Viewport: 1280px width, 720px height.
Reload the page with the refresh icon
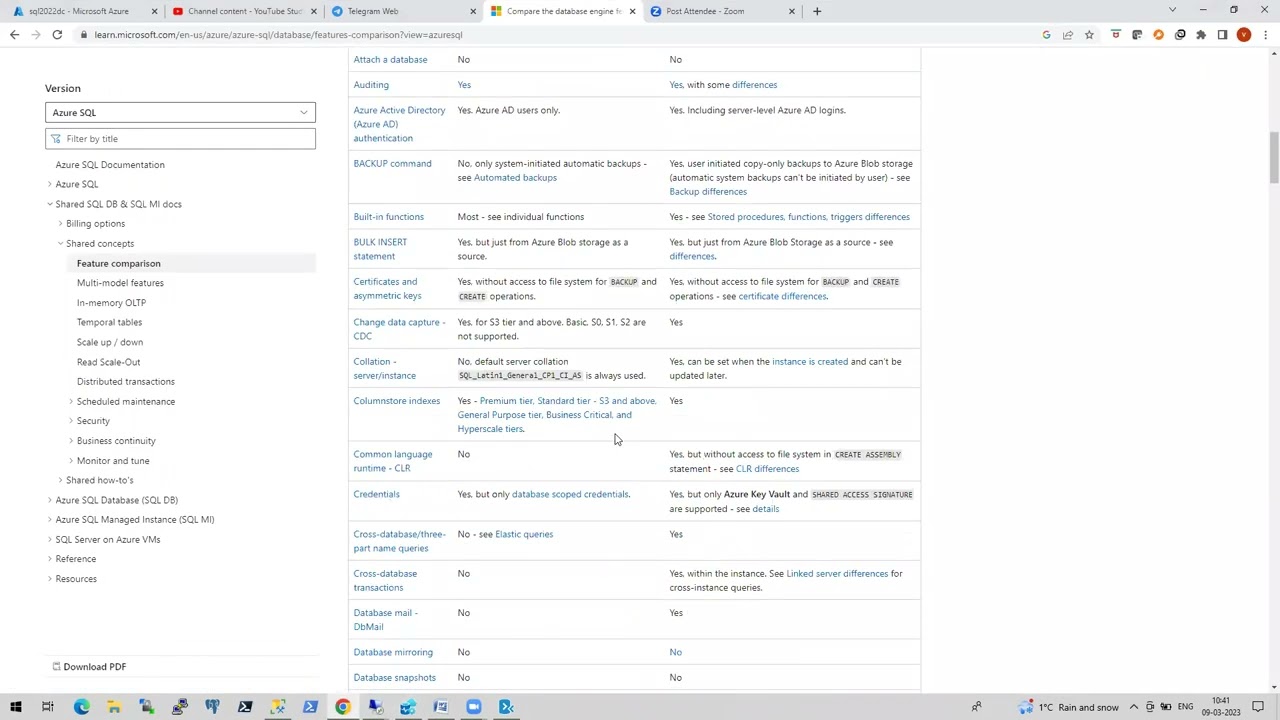pyautogui.click(x=57, y=35)
